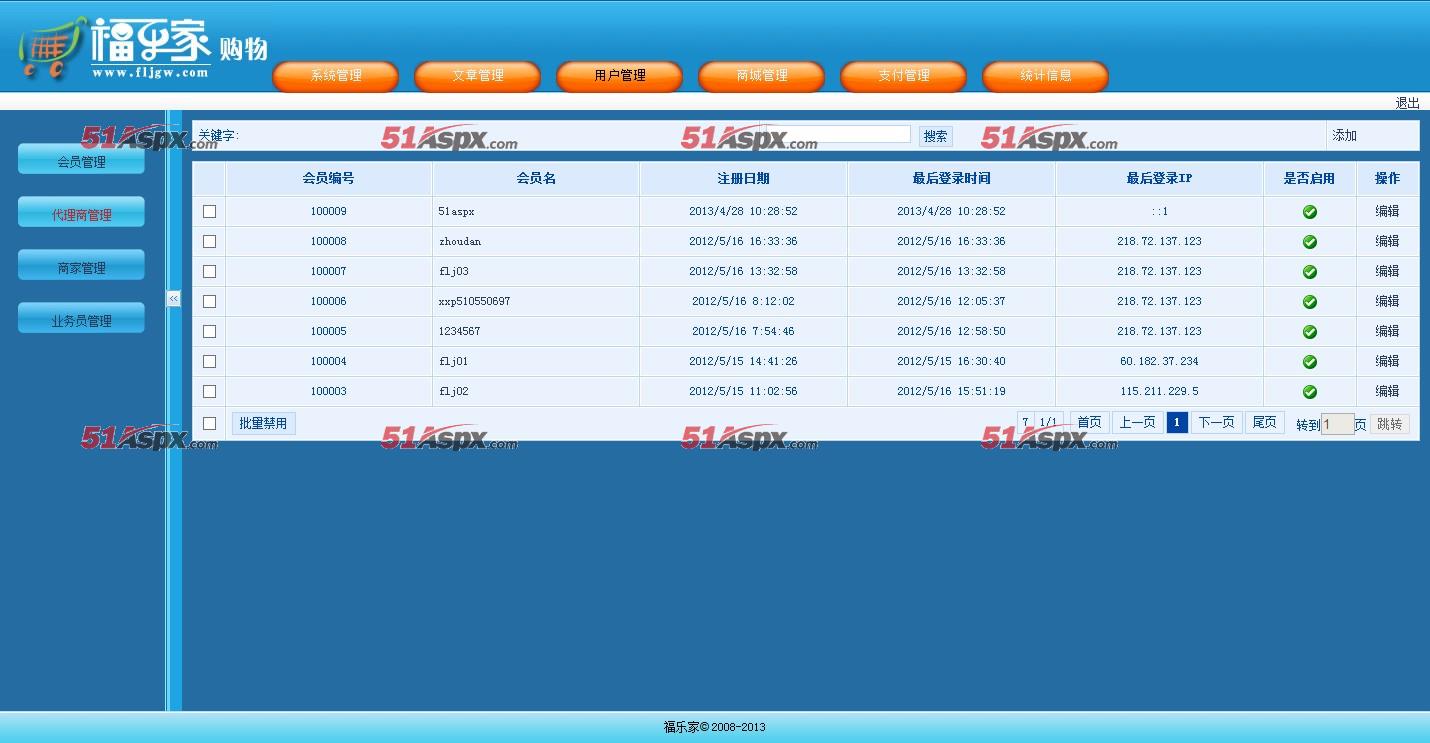Edit member flj02 via 编辑

click(x=1387, y=391)
